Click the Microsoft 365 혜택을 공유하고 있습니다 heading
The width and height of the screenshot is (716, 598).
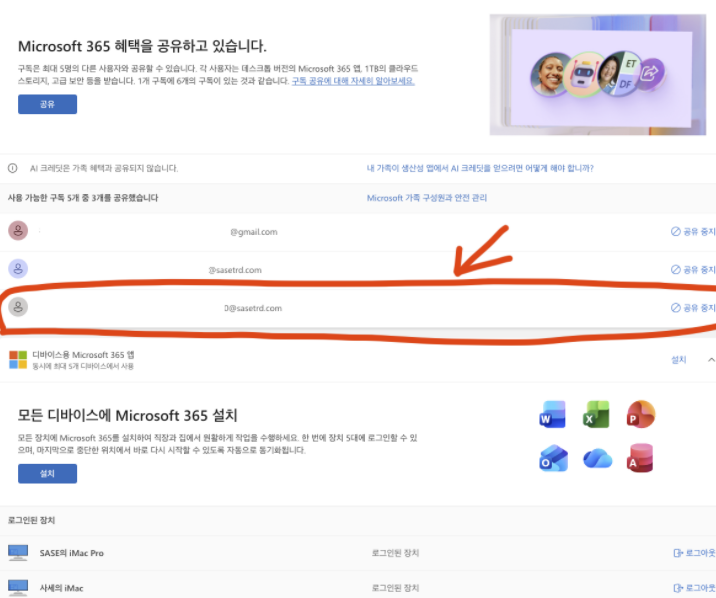[x=142, y=46]
